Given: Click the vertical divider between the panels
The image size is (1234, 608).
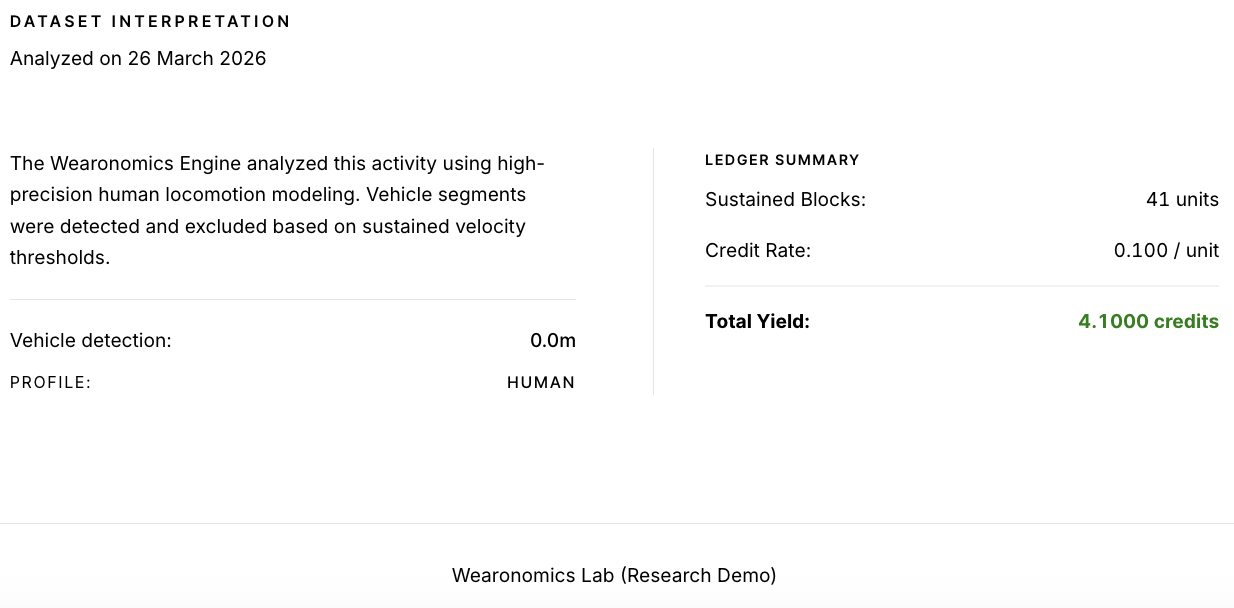Looking at the screenshot, I should (653, 272).
